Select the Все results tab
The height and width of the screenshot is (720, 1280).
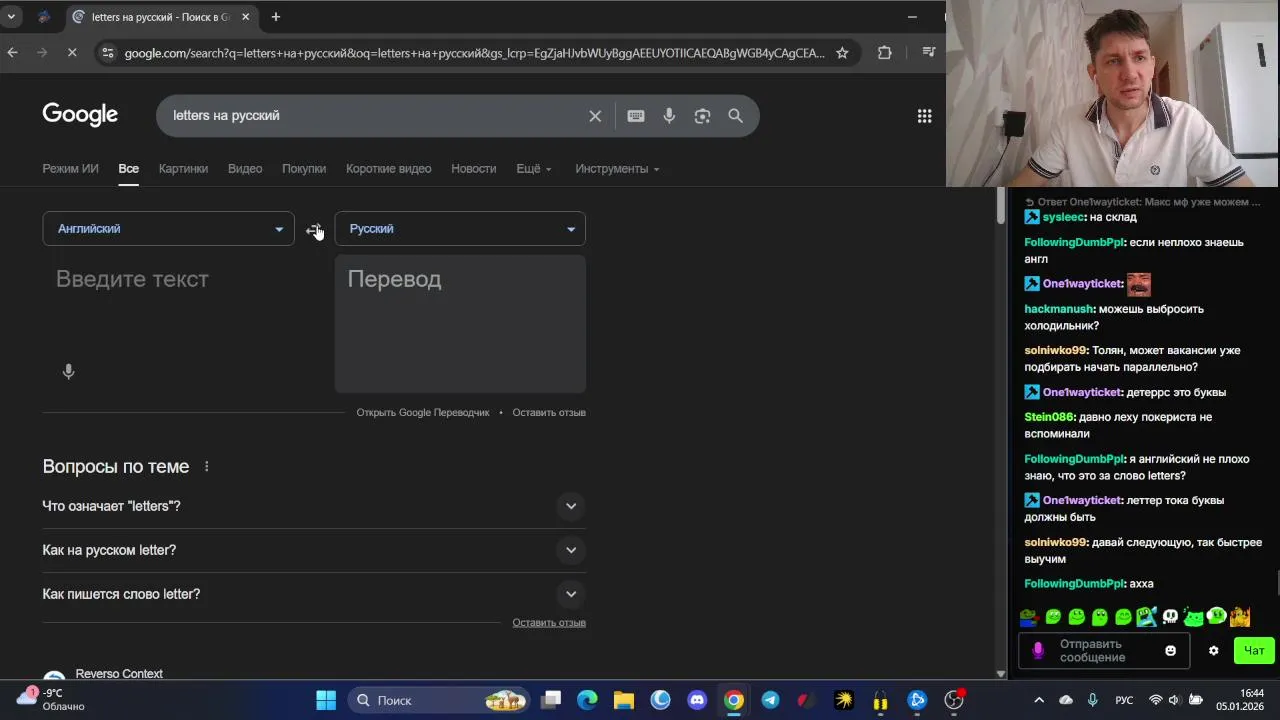[x=128, y=169]
